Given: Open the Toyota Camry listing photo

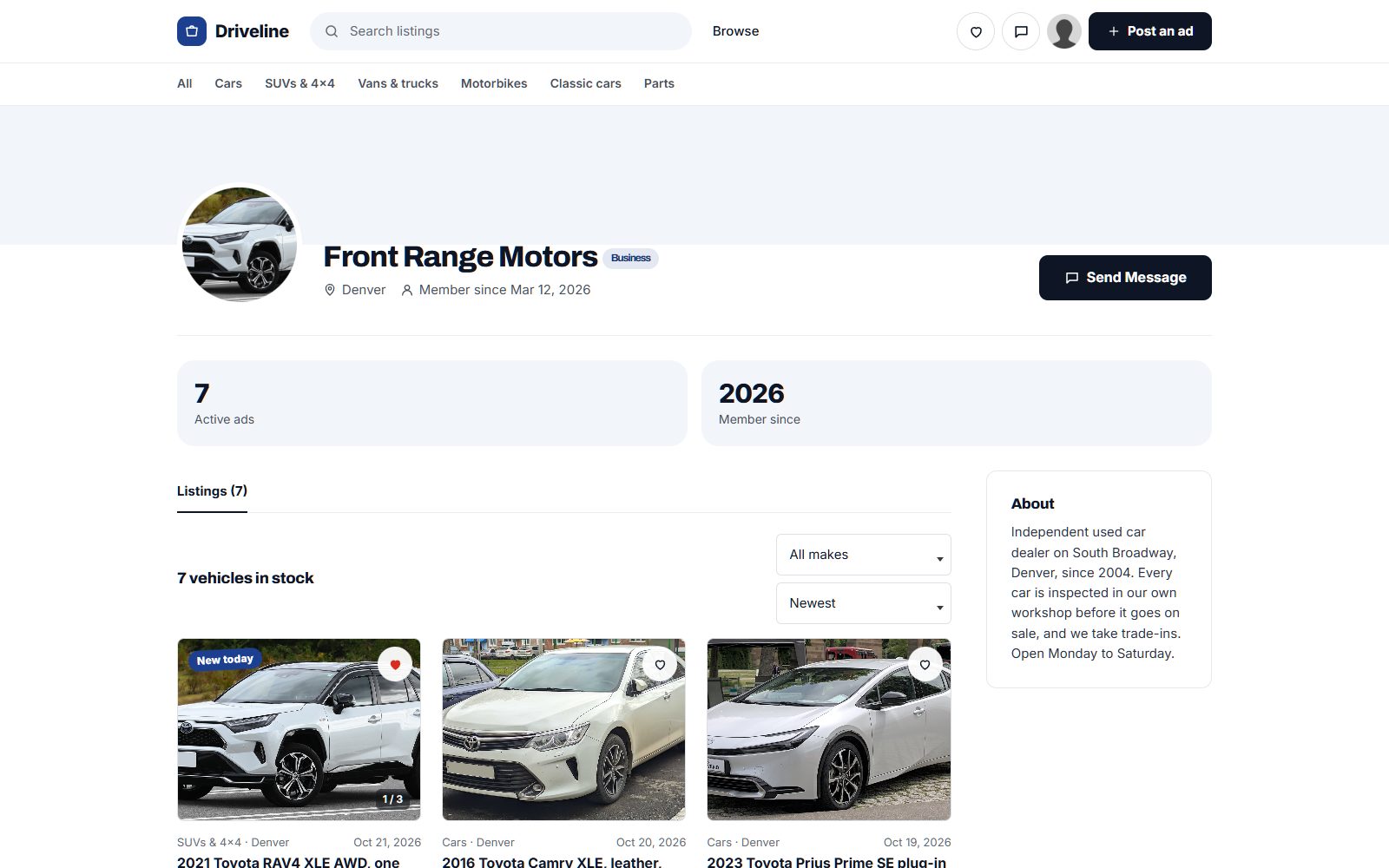Looking at the screenshot, I should click(564, 730).
